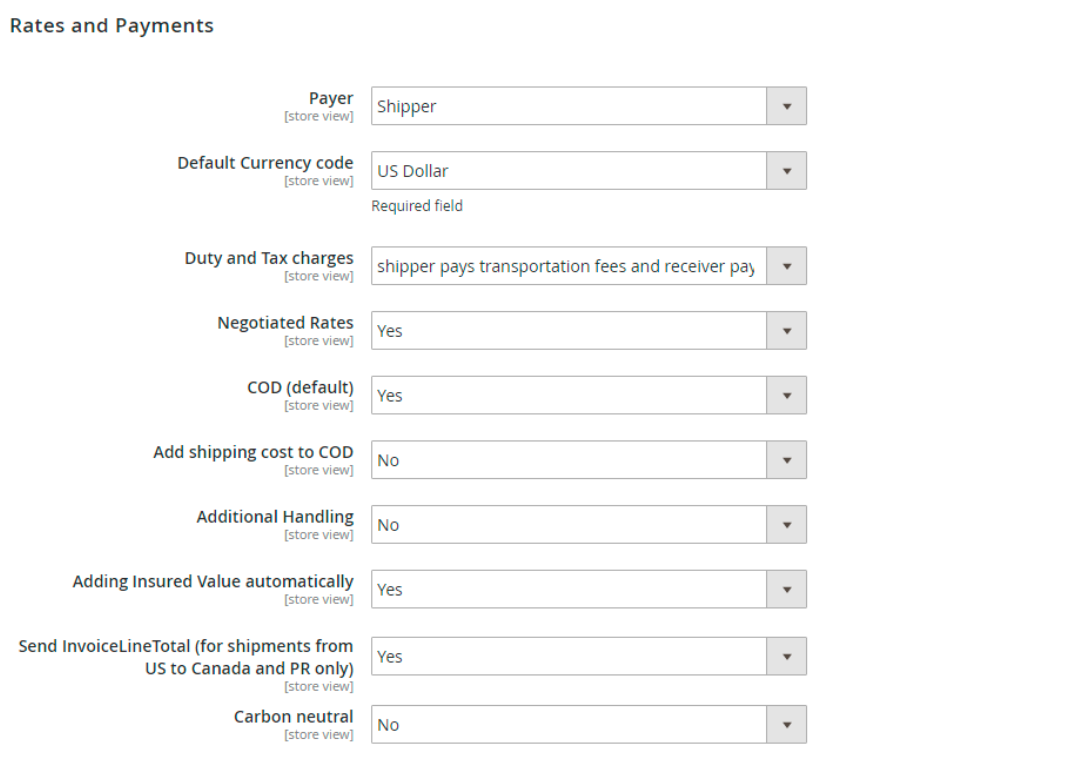This screenshot has width=1067, height=759.
Task: Click the Send InvoiceLineTotal Yes field
Action: (x=589, y=656)
